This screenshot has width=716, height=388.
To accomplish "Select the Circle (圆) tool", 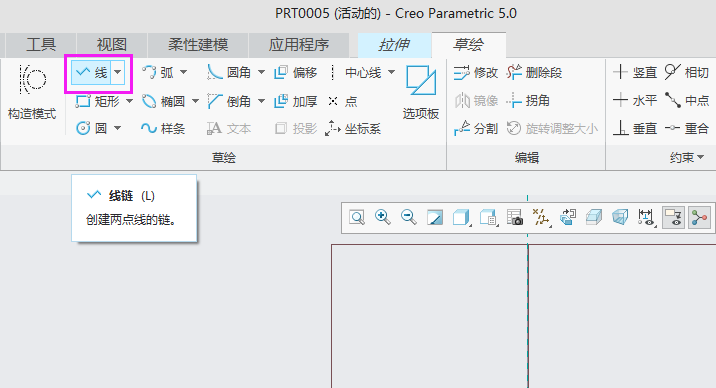I will pyautogui.click(x=91, y=128).
